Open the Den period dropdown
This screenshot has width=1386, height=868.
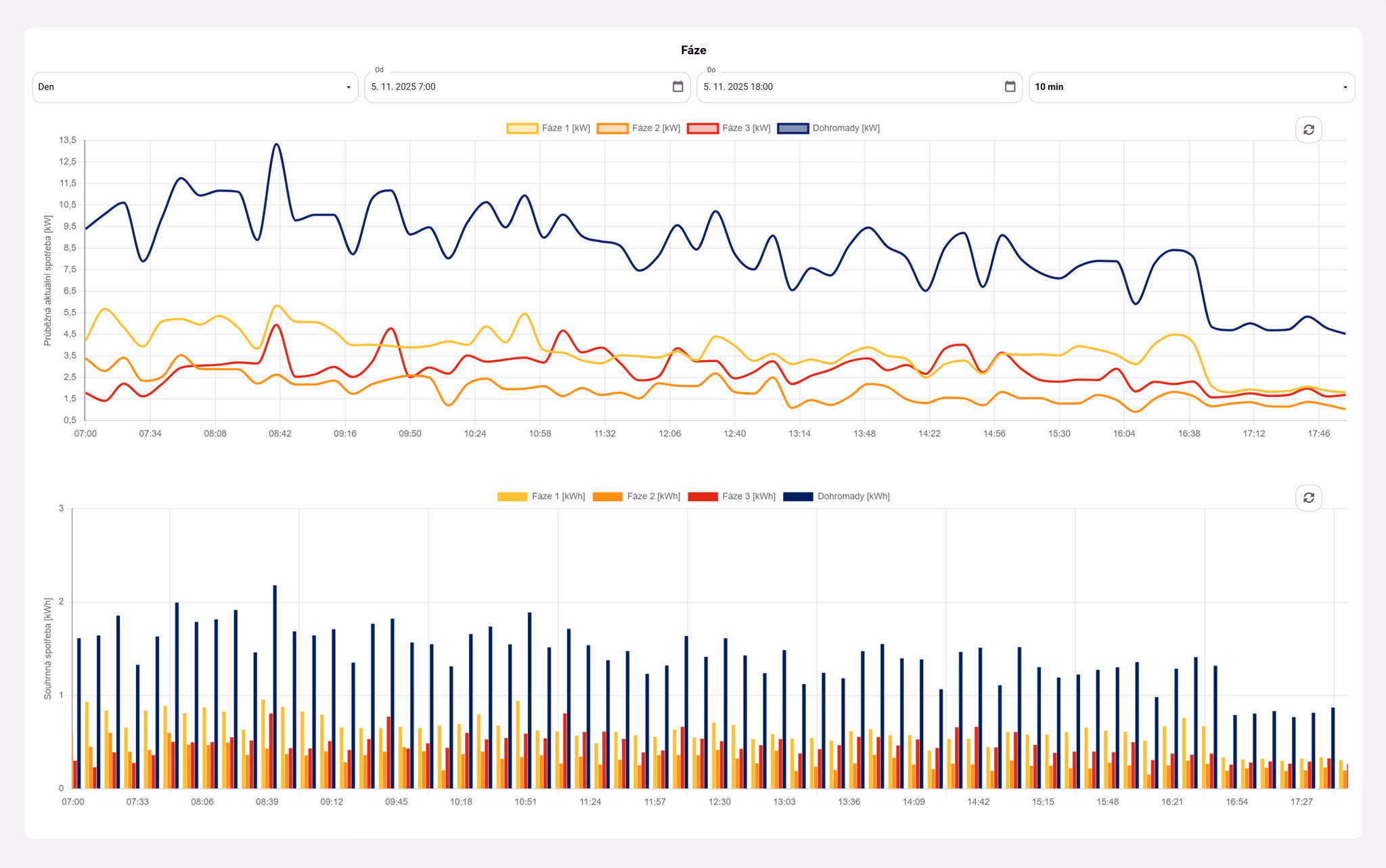tap(195, 87)
